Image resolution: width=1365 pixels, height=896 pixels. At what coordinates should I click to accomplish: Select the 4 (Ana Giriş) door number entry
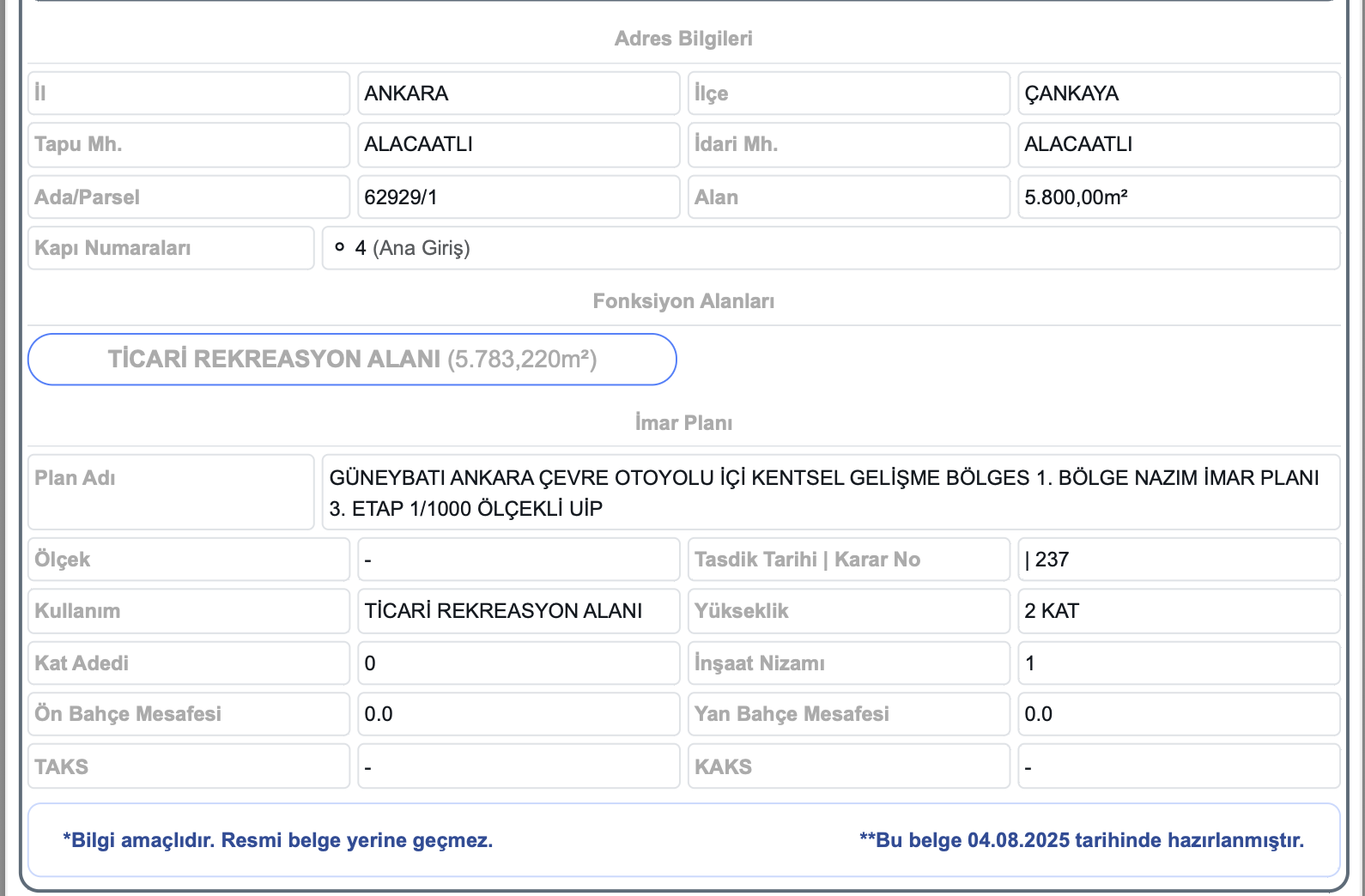tap(412, 248)
